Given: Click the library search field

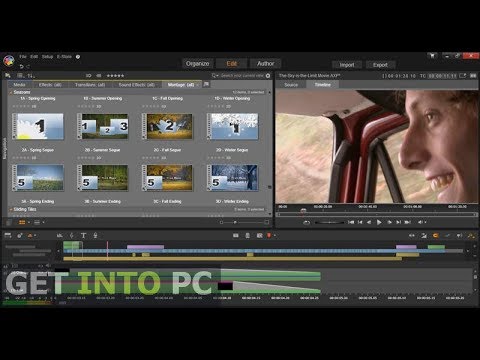Looking at the screenshot, I should pyautogui.click(x=242, y=76).
